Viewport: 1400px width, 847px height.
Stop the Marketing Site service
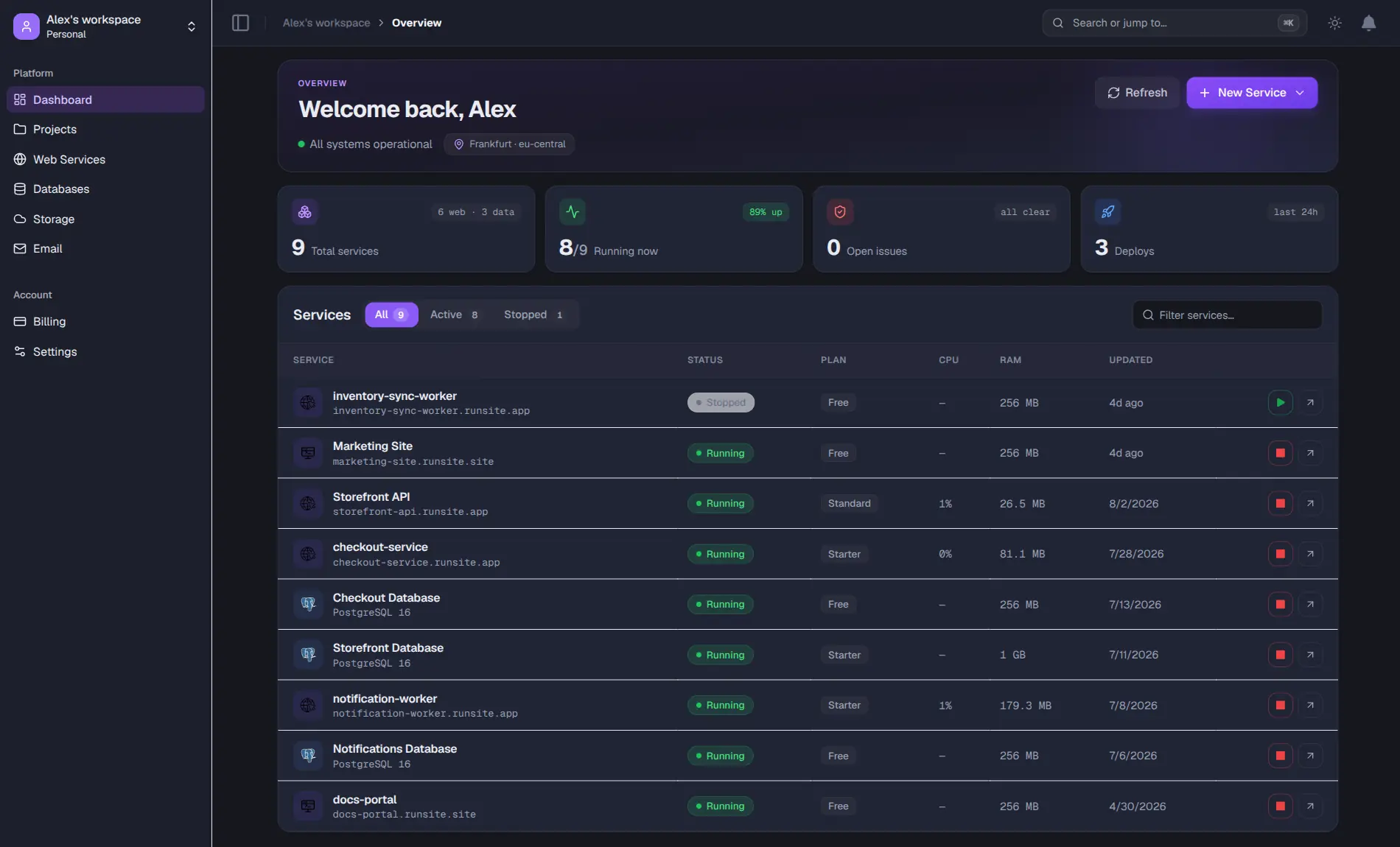click(1280, 453)
